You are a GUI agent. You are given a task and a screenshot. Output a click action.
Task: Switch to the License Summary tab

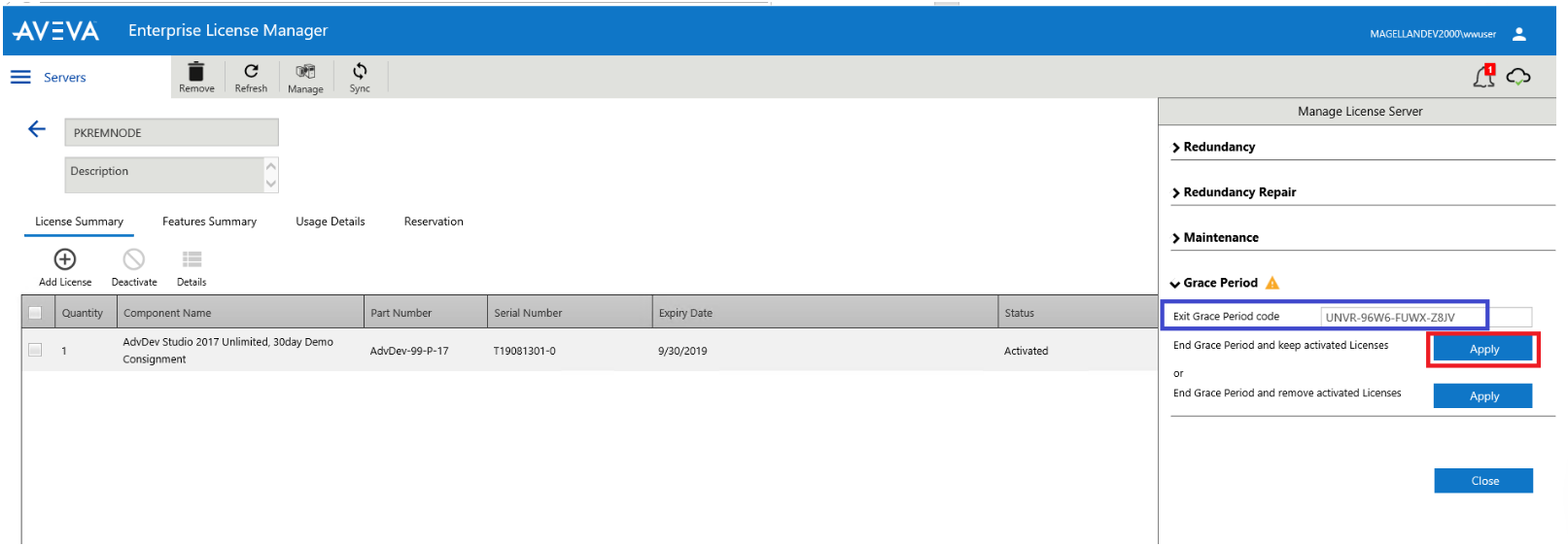[80, 222]
